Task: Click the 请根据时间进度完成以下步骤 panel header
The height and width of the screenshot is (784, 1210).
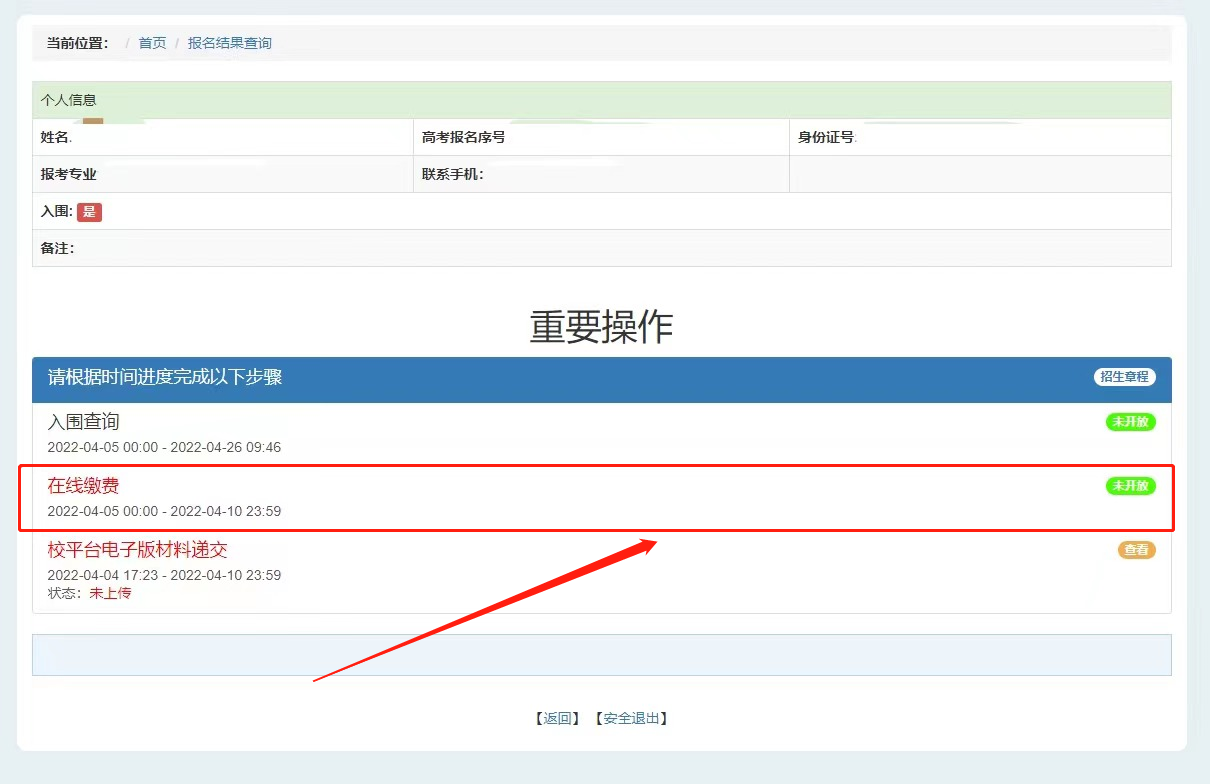Action: tap(165, 377)
